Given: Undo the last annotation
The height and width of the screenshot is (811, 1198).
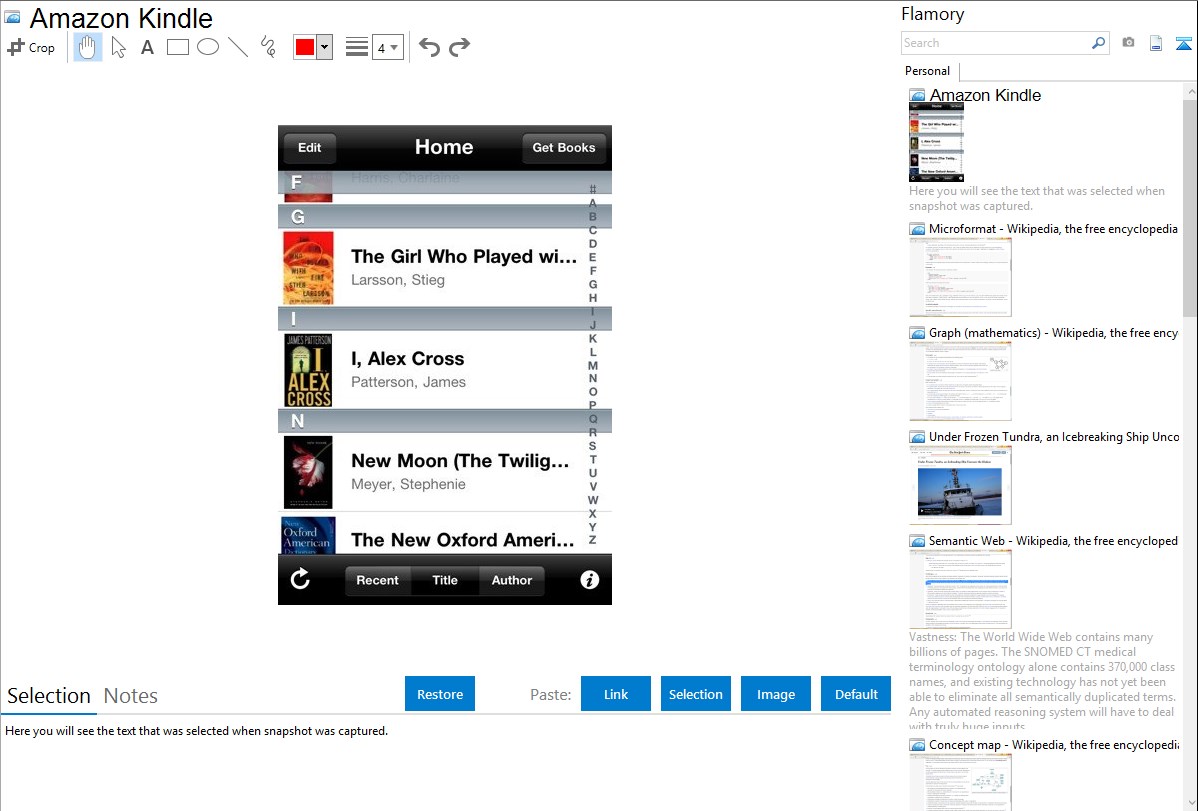Looking at the screenshot, I should pyautogui.click(x=429, y=47).
